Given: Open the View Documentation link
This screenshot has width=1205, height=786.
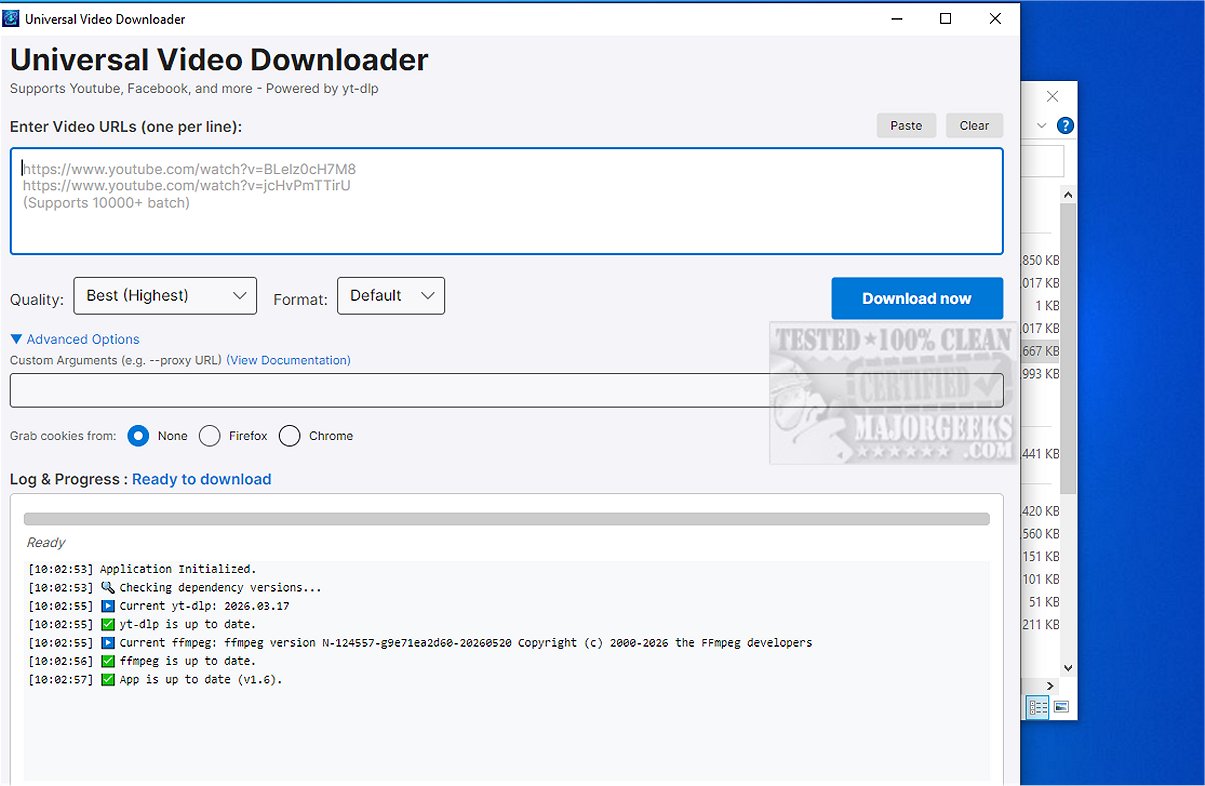Looking at the screenshot, I should 288,360.
